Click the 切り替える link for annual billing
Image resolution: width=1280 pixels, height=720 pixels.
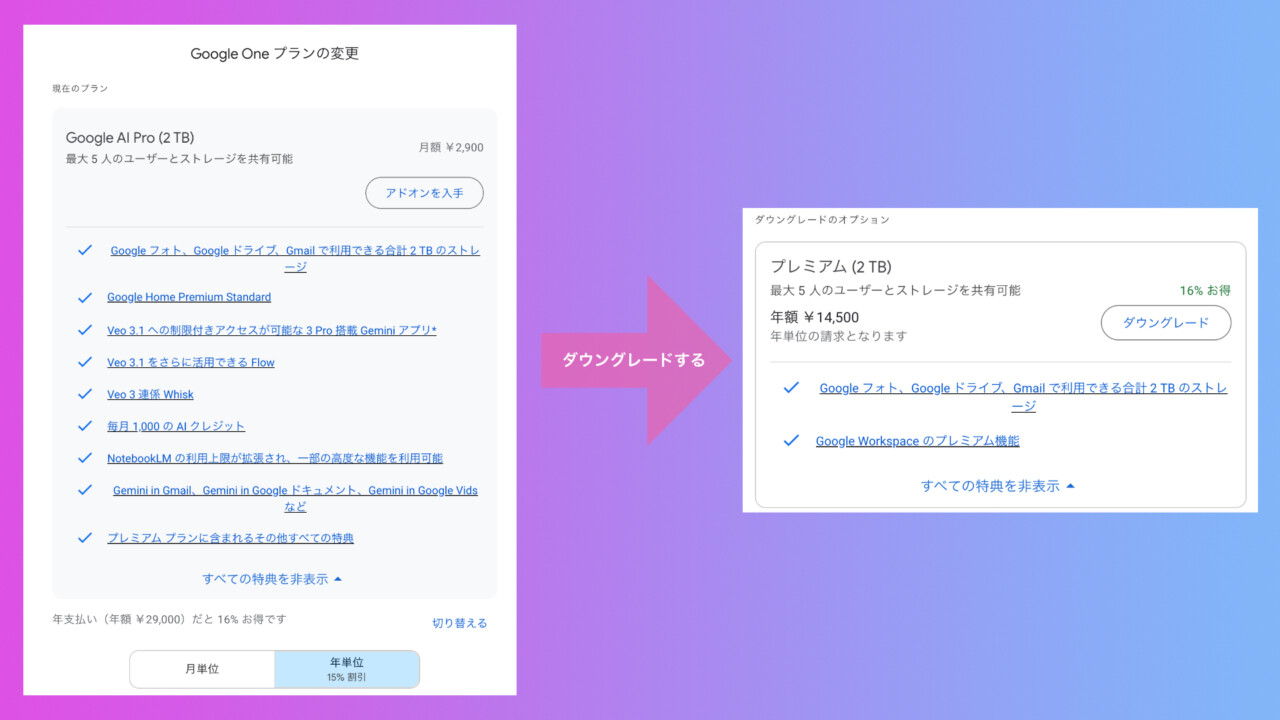(x=459, y=623)
